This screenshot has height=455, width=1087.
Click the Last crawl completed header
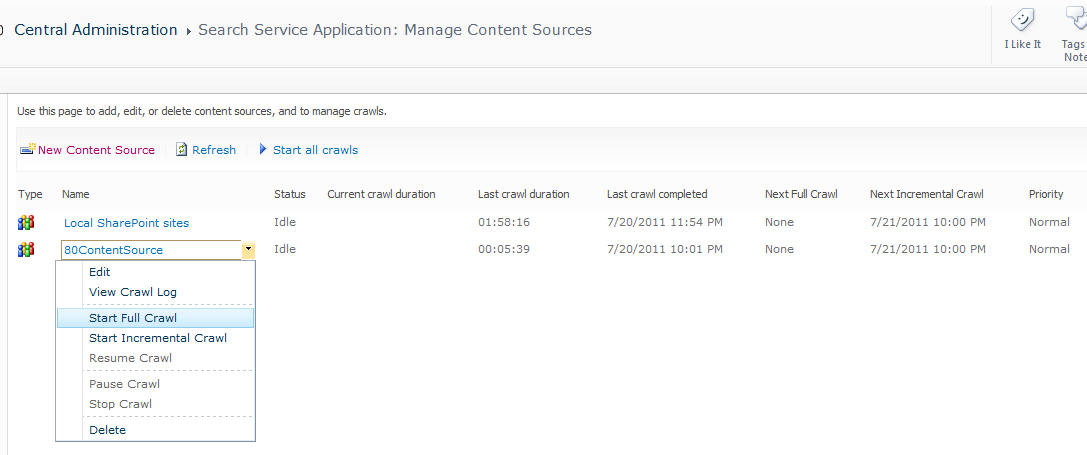[x=657, y=194]
